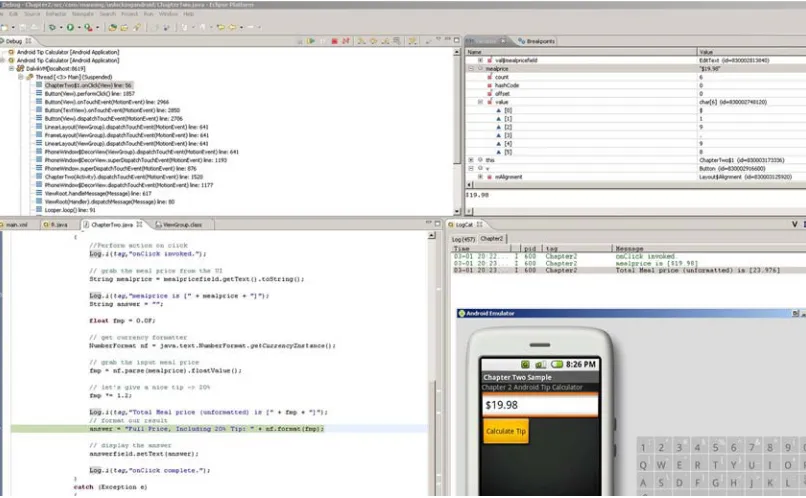
Task: Switch to the main.xml editor tab
Action: click(x=16, y=225)
